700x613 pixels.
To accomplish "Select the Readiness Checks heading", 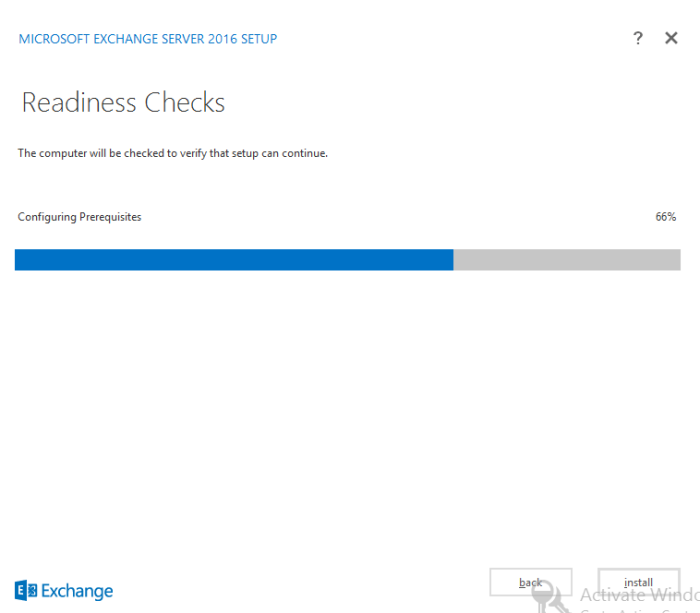I will pos(123,102).
